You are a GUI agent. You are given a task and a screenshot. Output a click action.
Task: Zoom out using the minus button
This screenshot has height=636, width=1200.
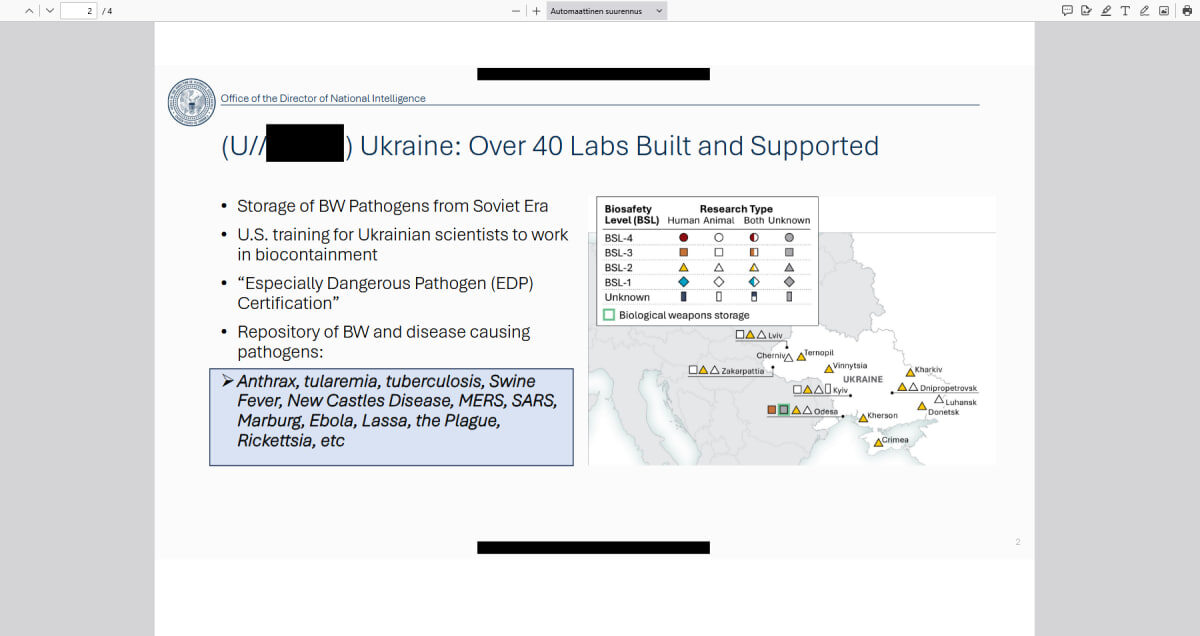516,10
